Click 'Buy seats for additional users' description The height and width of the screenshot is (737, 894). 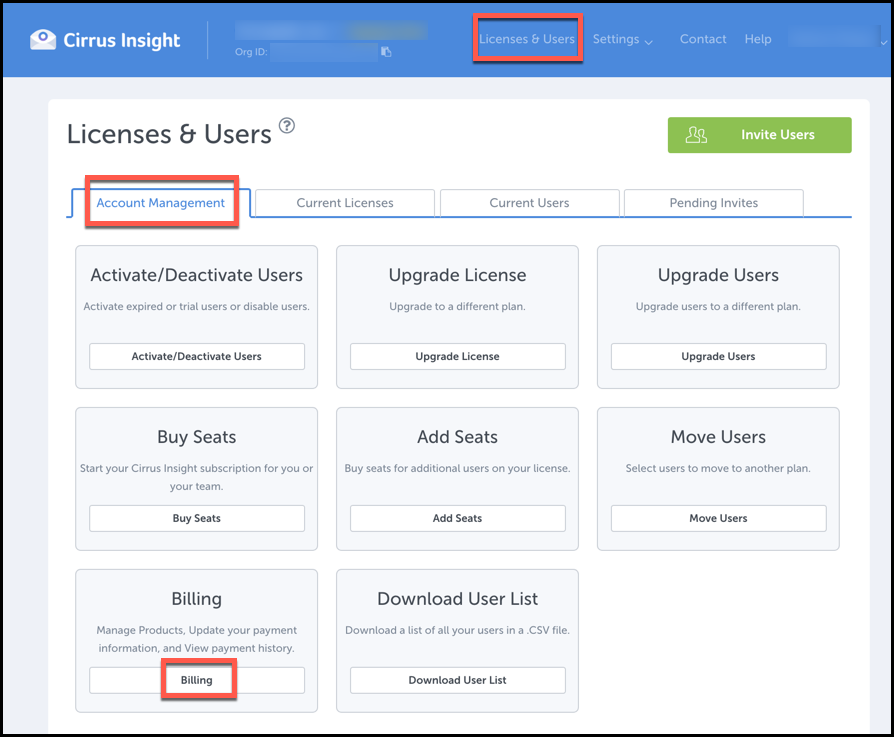[x=457, y=469]
